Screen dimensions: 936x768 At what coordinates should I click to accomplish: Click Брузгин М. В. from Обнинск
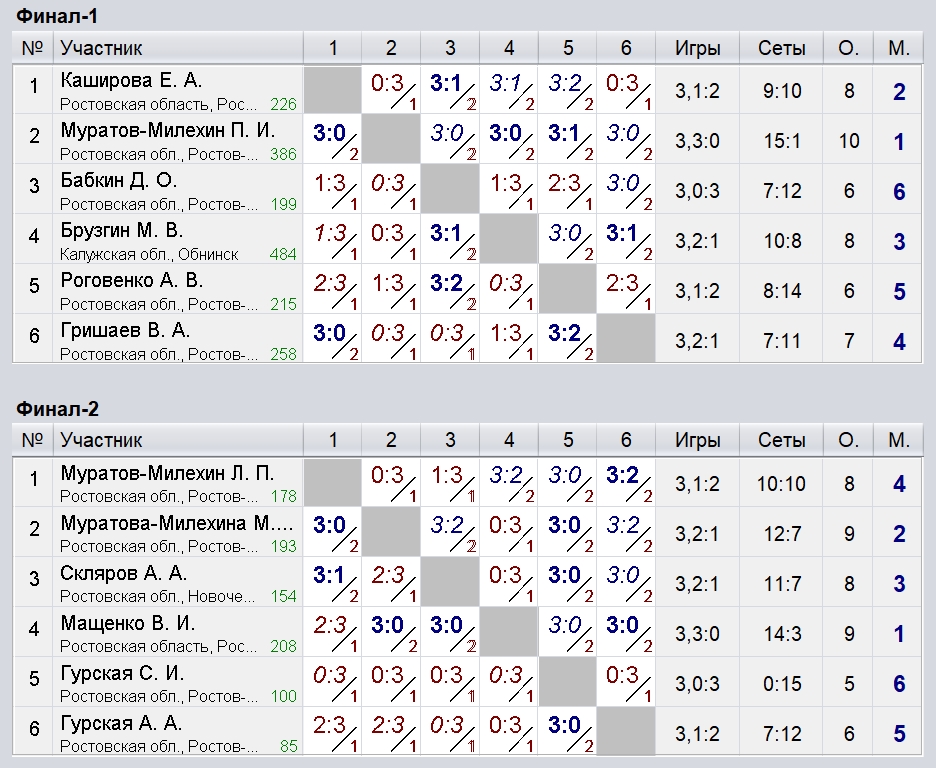pyautogui.click(x=122, y=230)
